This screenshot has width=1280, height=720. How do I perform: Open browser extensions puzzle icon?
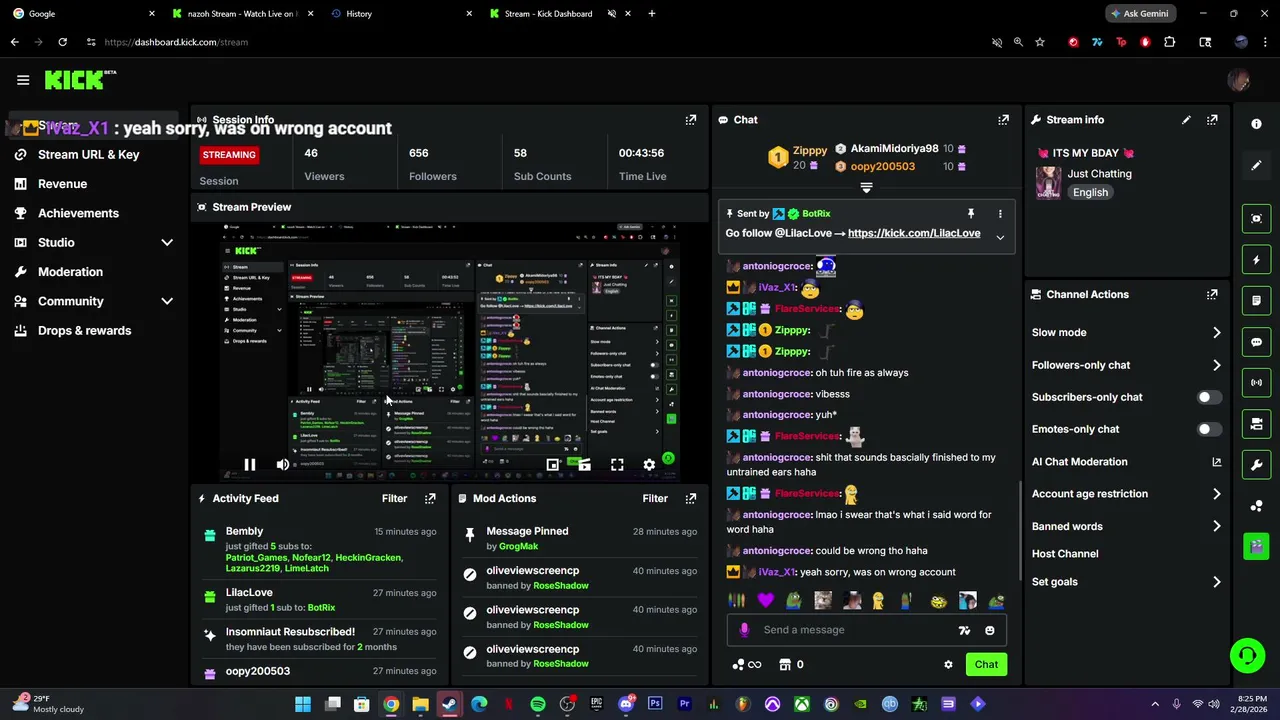1169,42
